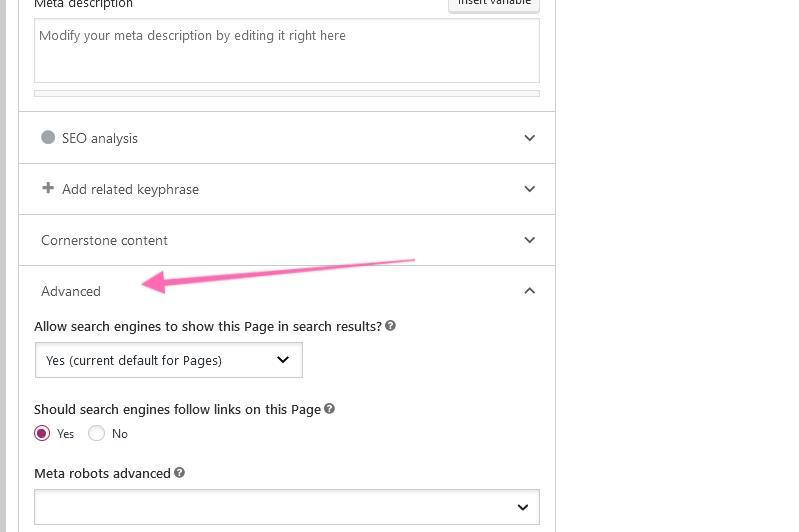Click the meta description length progress bar

(x=286, y=94)
